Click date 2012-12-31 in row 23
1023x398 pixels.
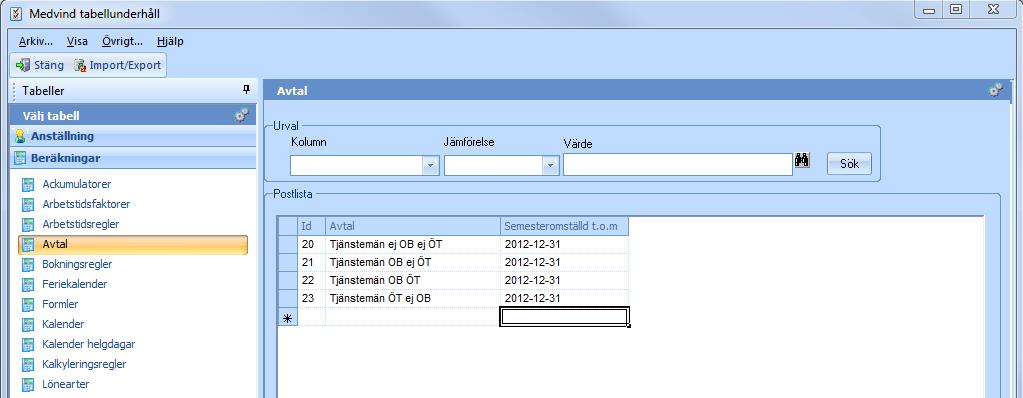pos(564,299)
